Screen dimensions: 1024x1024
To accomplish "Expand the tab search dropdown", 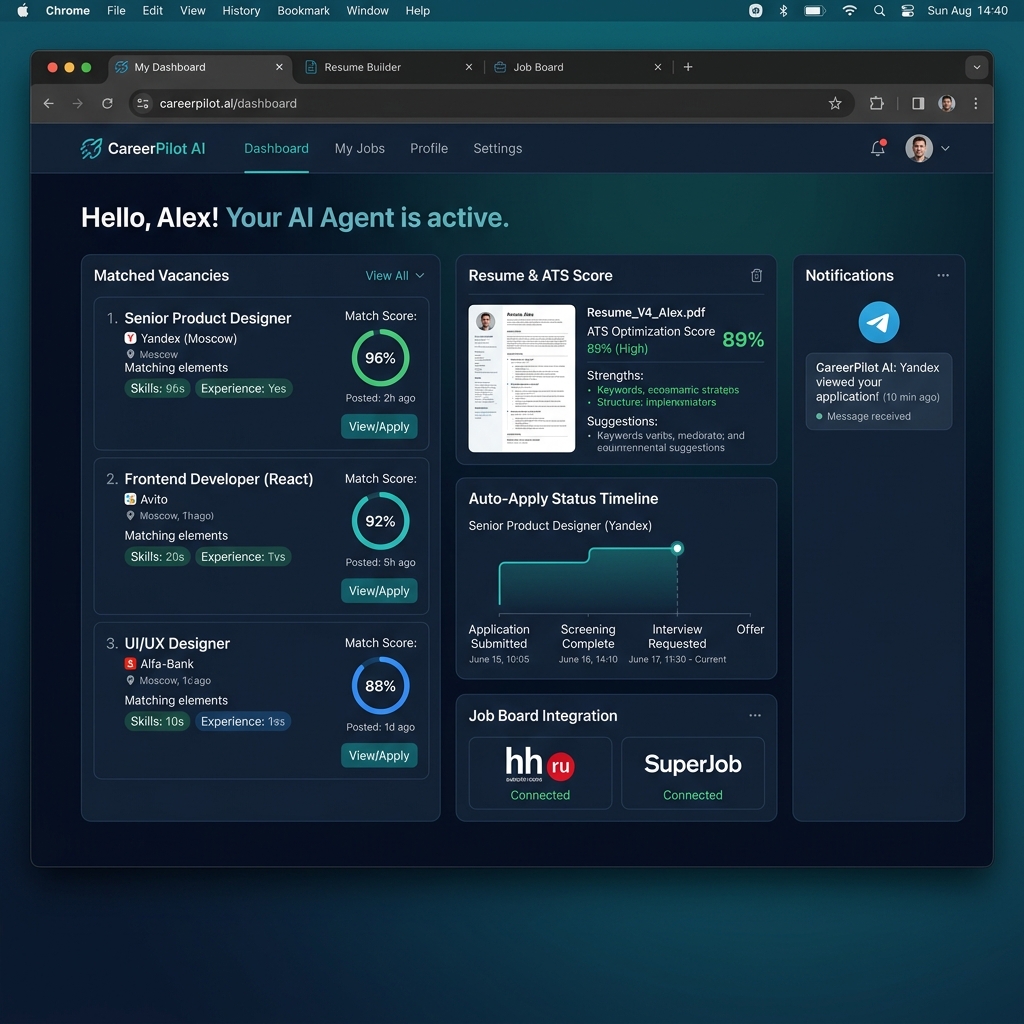I will coord(976,67).
